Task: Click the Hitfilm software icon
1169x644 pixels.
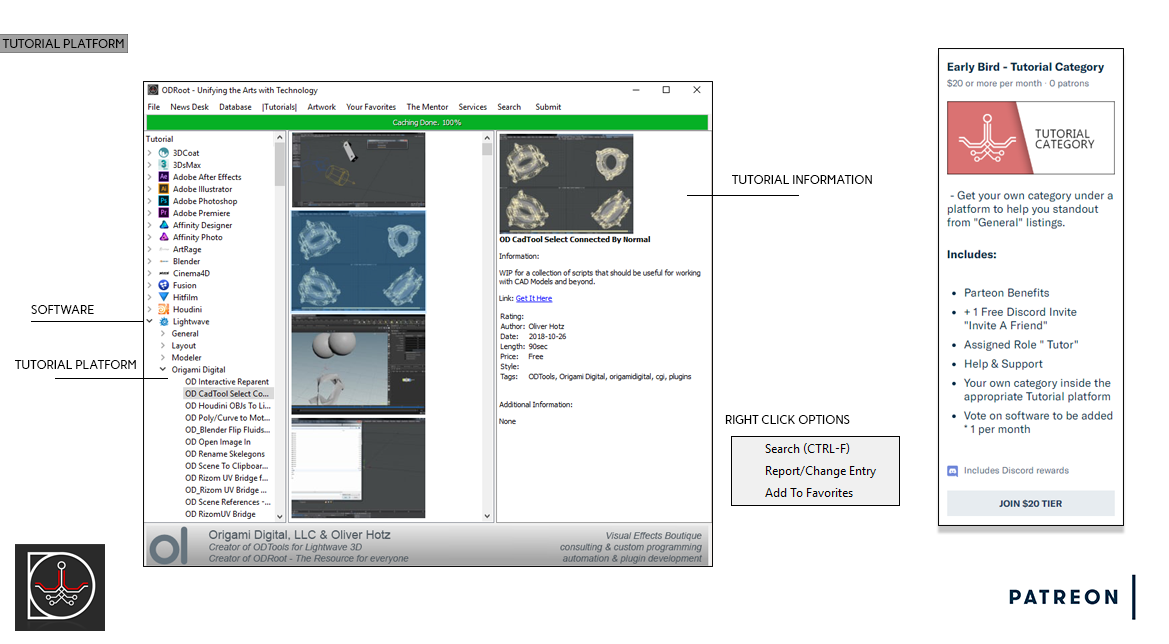Action: [164, 297]
